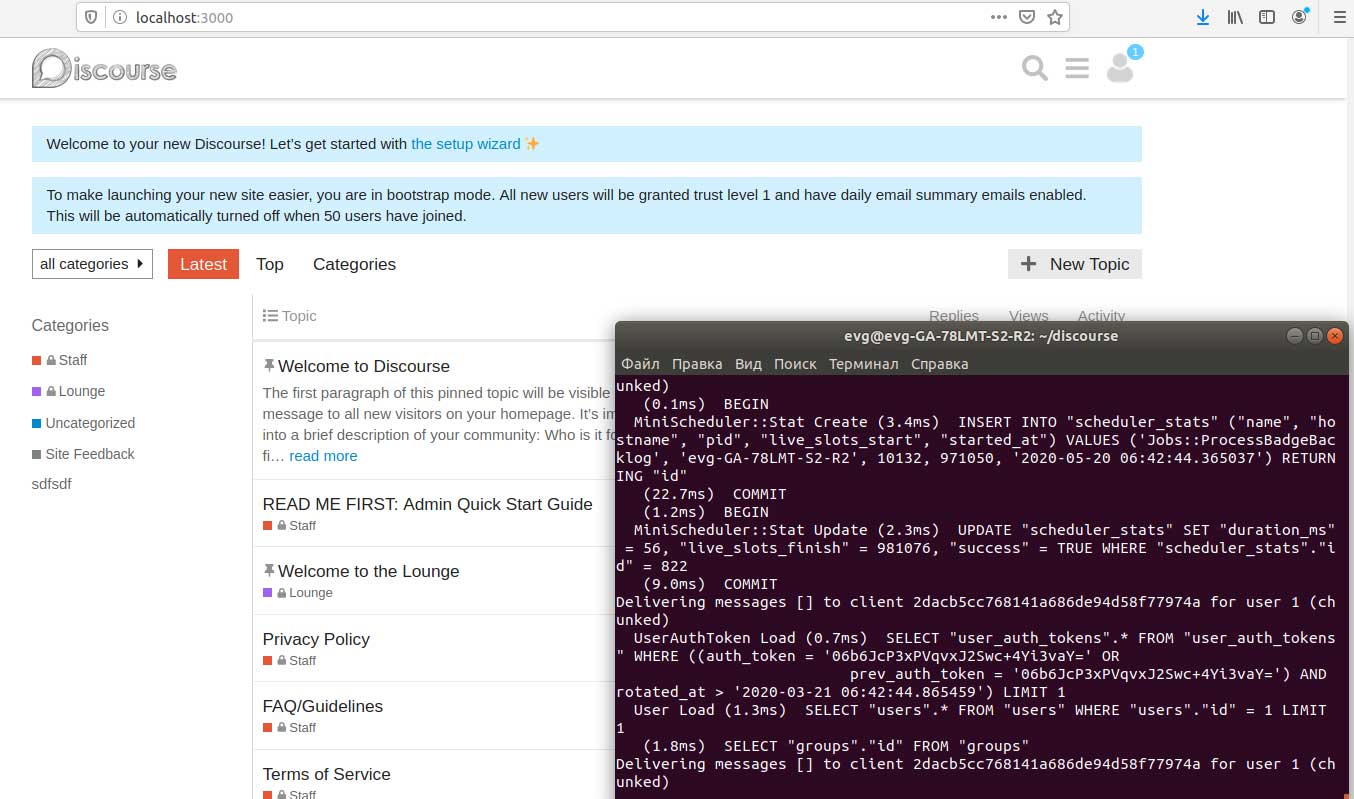Click the Staff badge under Privacy Policy

point(289,660)
